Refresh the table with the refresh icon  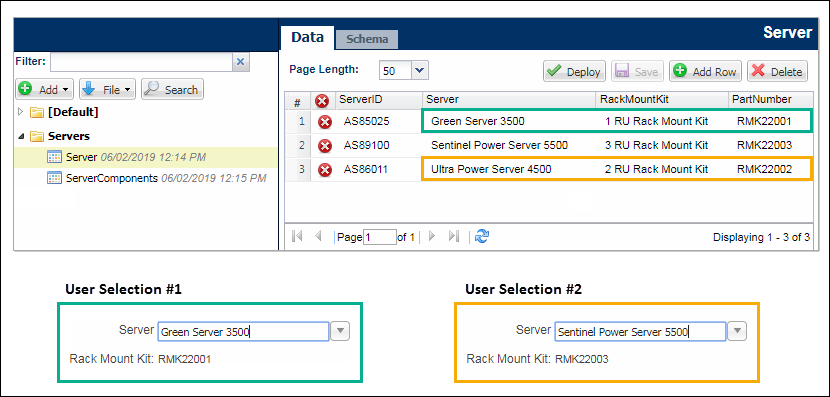pyautogui.click(x=482, y=237)
